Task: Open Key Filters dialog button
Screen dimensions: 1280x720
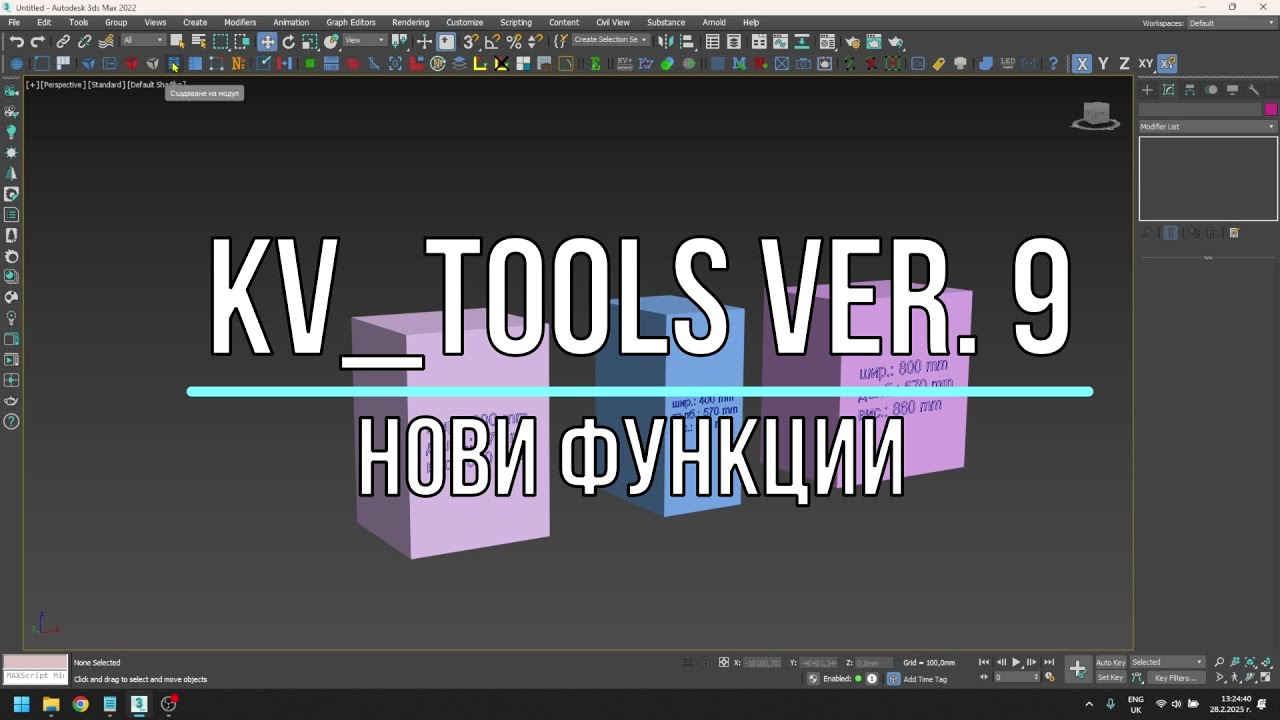Action: pyautogui.click(x=1176, y=678)
